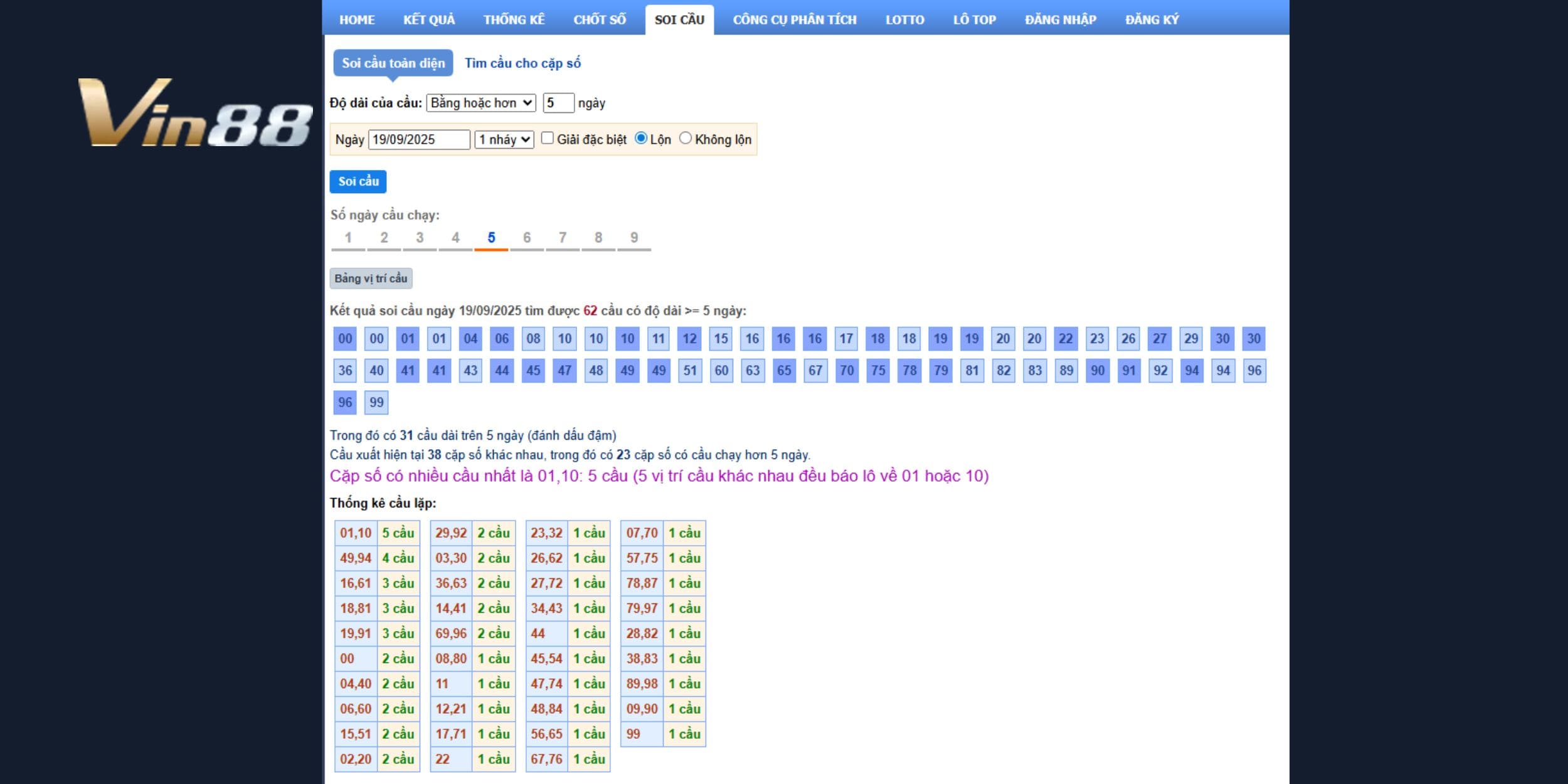The width and height of the screenshot is (1568, 784).
Task: Click result number box 29
Action: click(1191, 339)
